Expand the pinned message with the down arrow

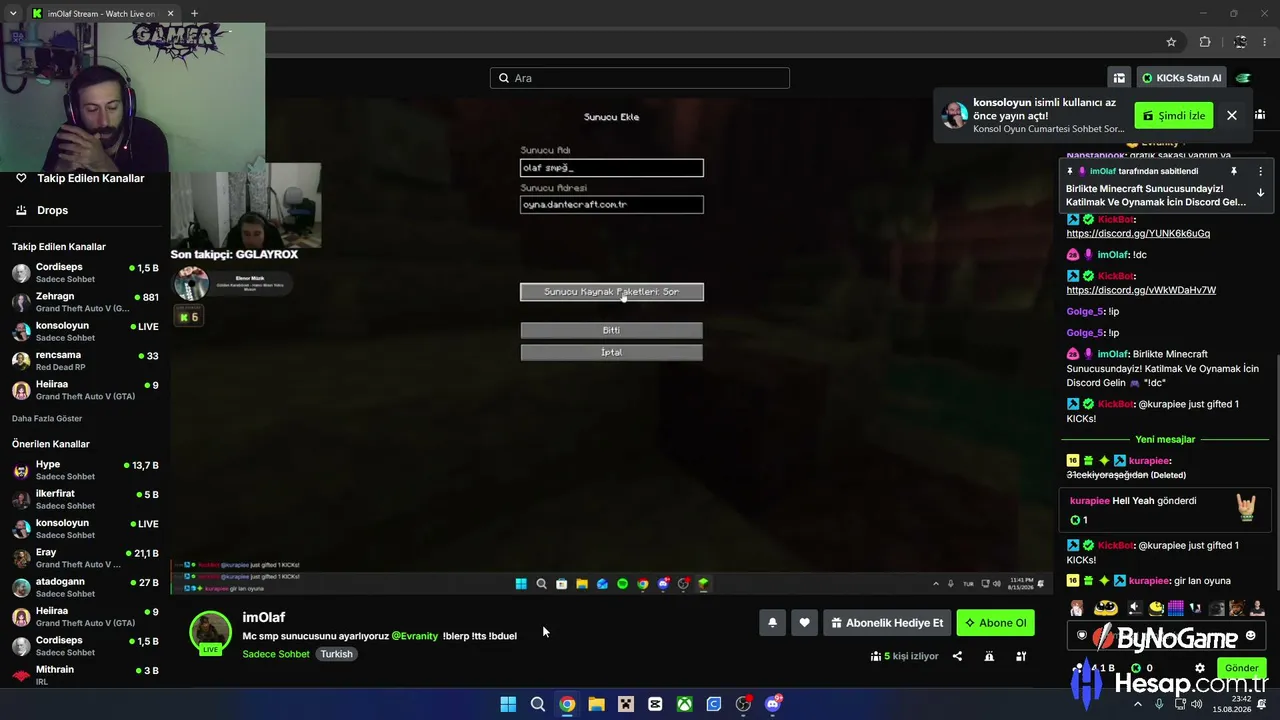(x=1260, y=192)
